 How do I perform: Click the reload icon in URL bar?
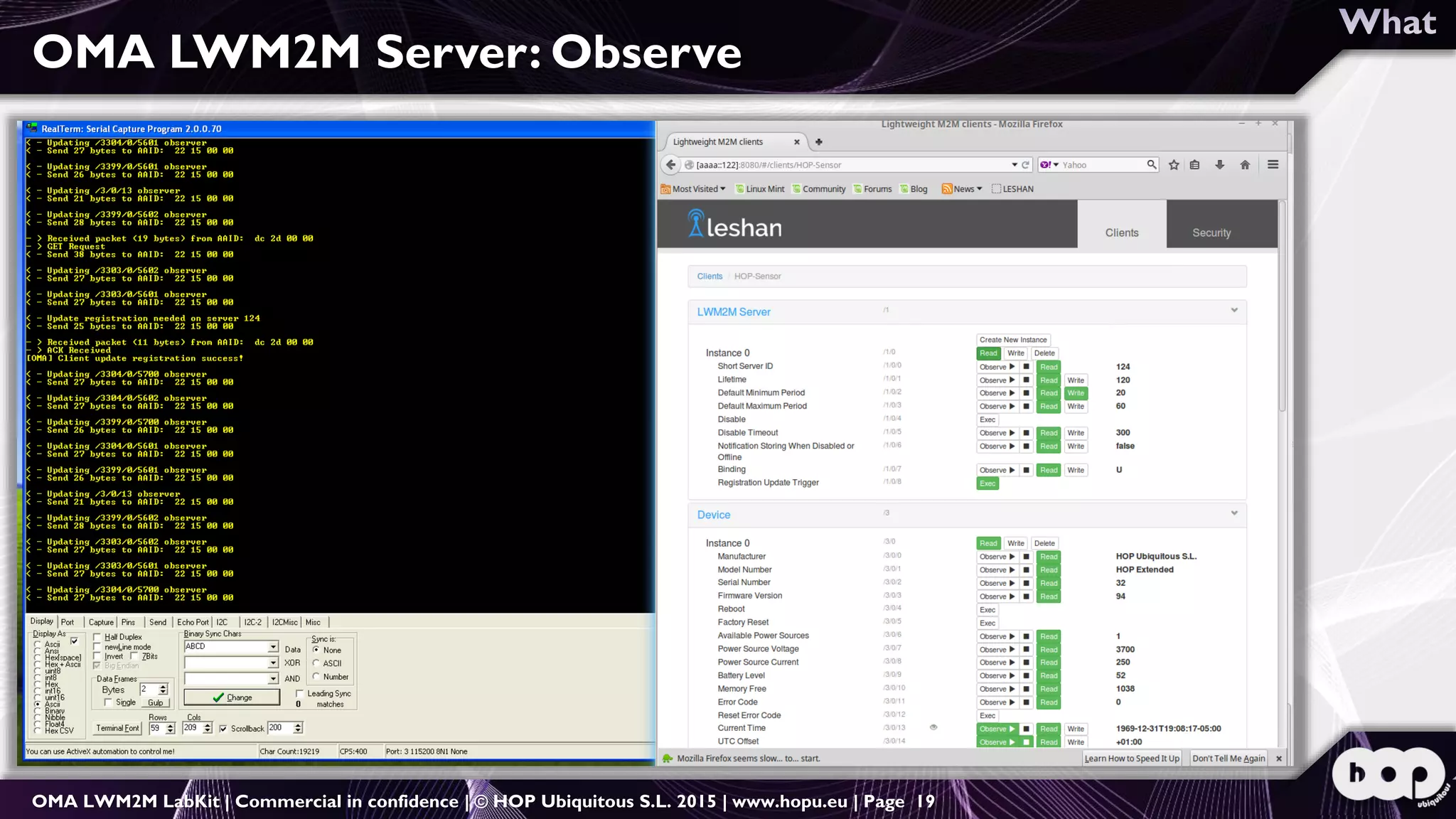point(1025,165)
